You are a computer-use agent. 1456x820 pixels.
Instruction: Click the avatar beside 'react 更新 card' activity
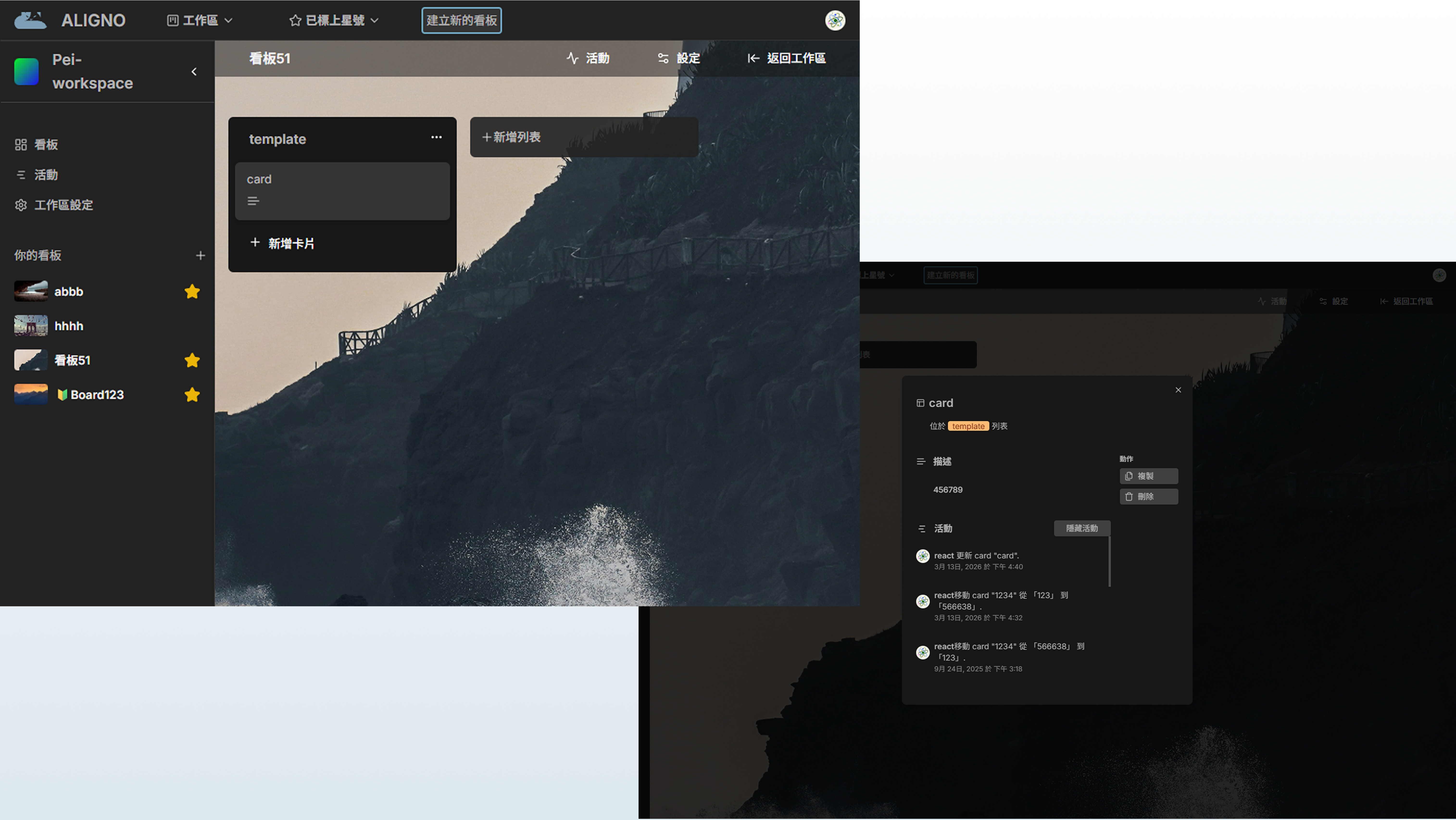[x=923, y=556]
